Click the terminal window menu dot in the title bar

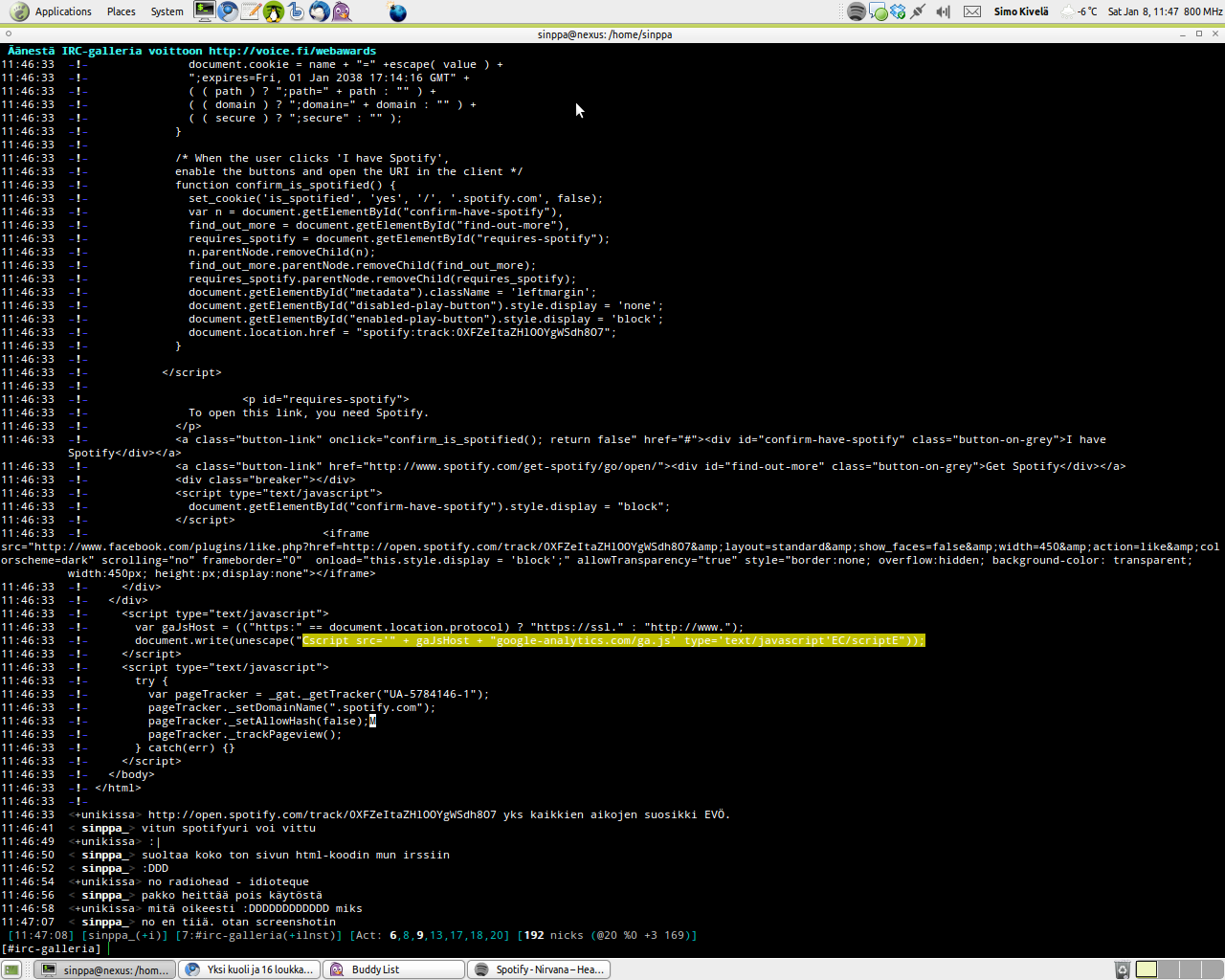(9, 33)
